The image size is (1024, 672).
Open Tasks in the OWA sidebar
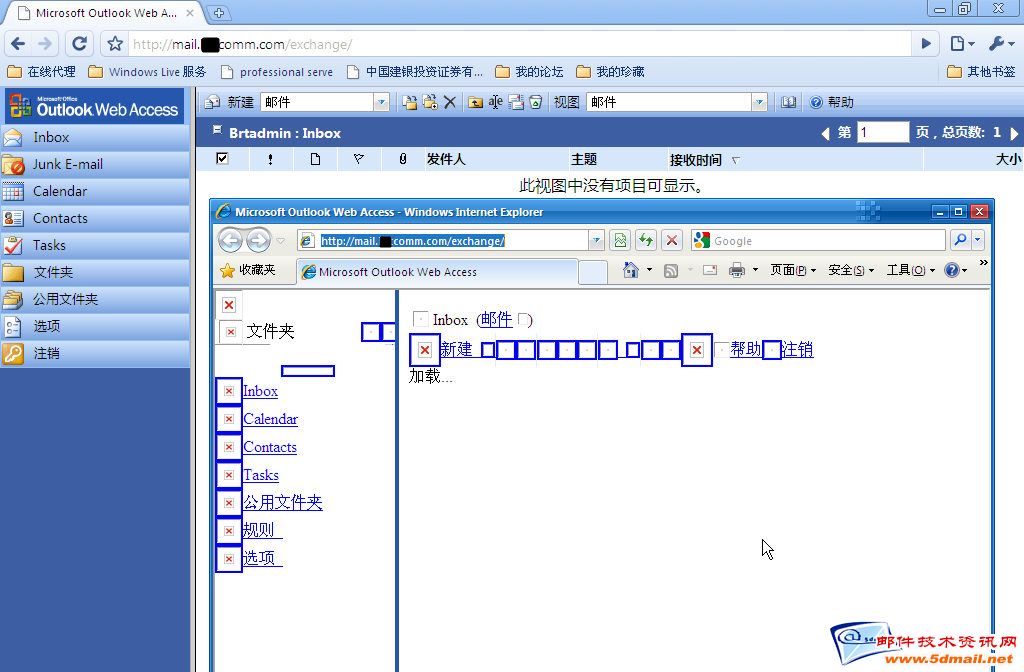[95, 246]
